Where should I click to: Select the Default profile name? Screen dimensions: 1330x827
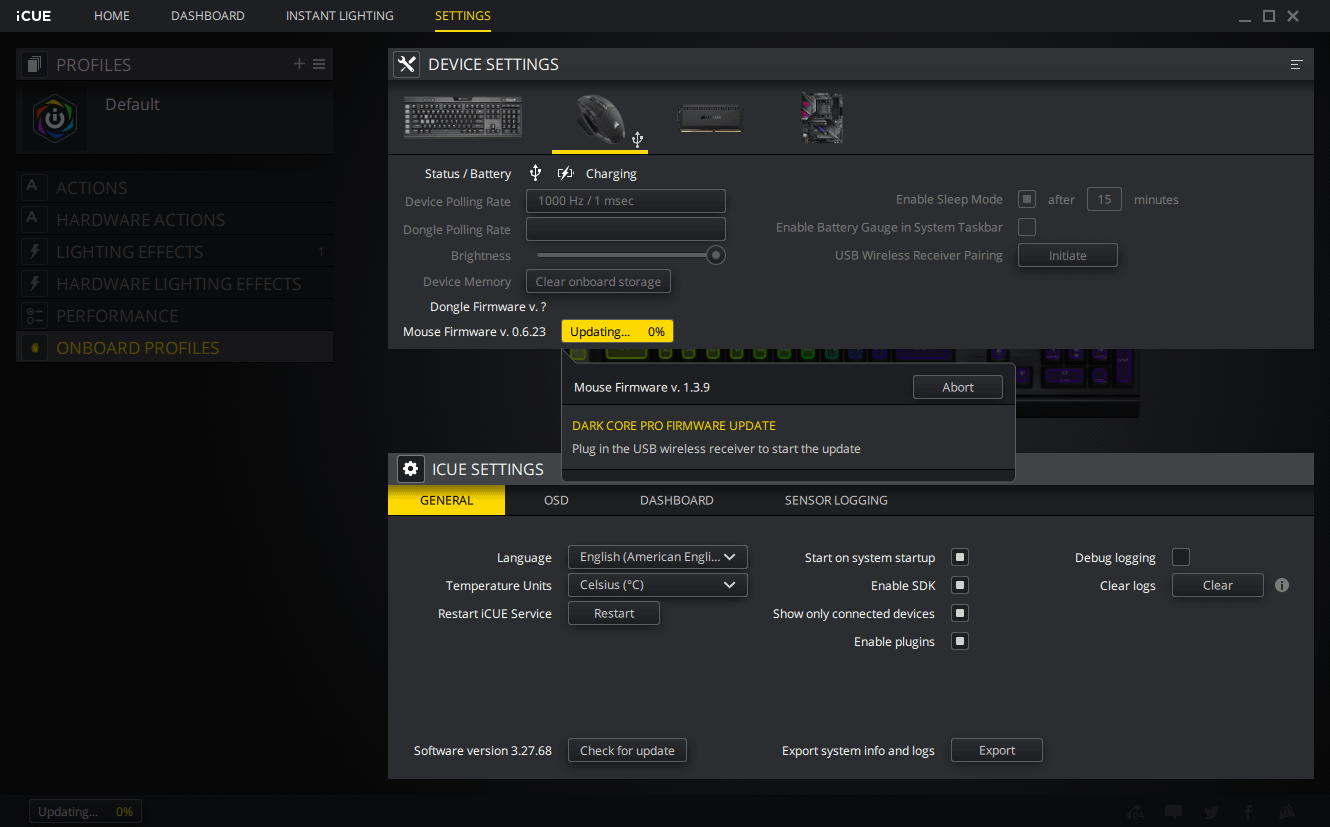pos(132,104)
